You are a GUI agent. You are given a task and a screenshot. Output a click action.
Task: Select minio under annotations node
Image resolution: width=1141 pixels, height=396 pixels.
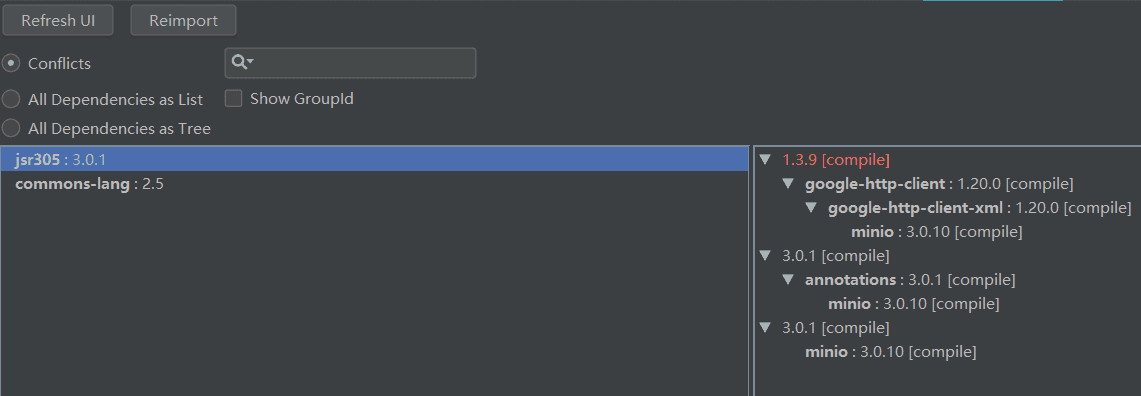click(913, 304)
